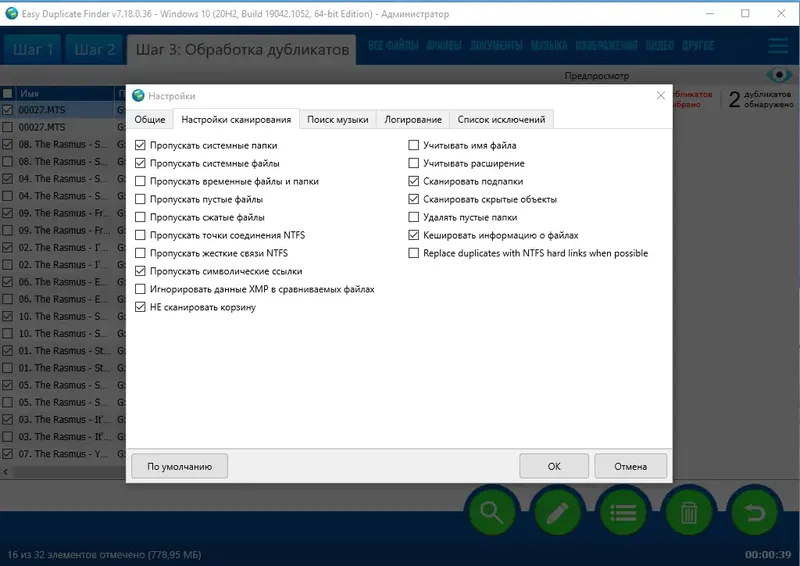Screen dimensions: 800x566
Task: Click the Предпросмотр label
Action: coord(596,76)
